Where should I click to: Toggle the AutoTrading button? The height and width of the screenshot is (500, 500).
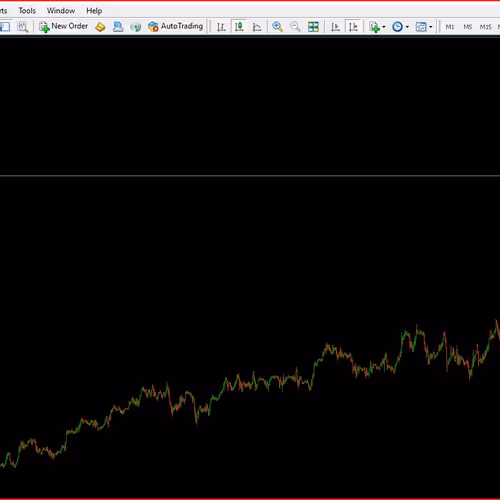point(176,26)
